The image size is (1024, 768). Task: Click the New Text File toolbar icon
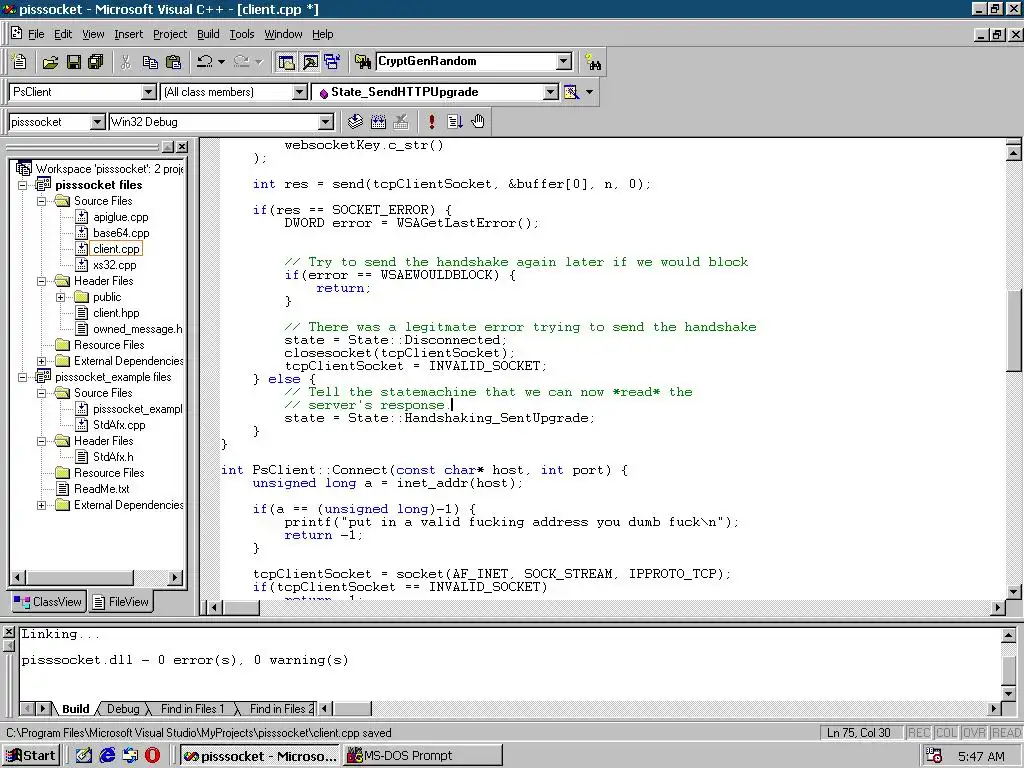point(19,62)
